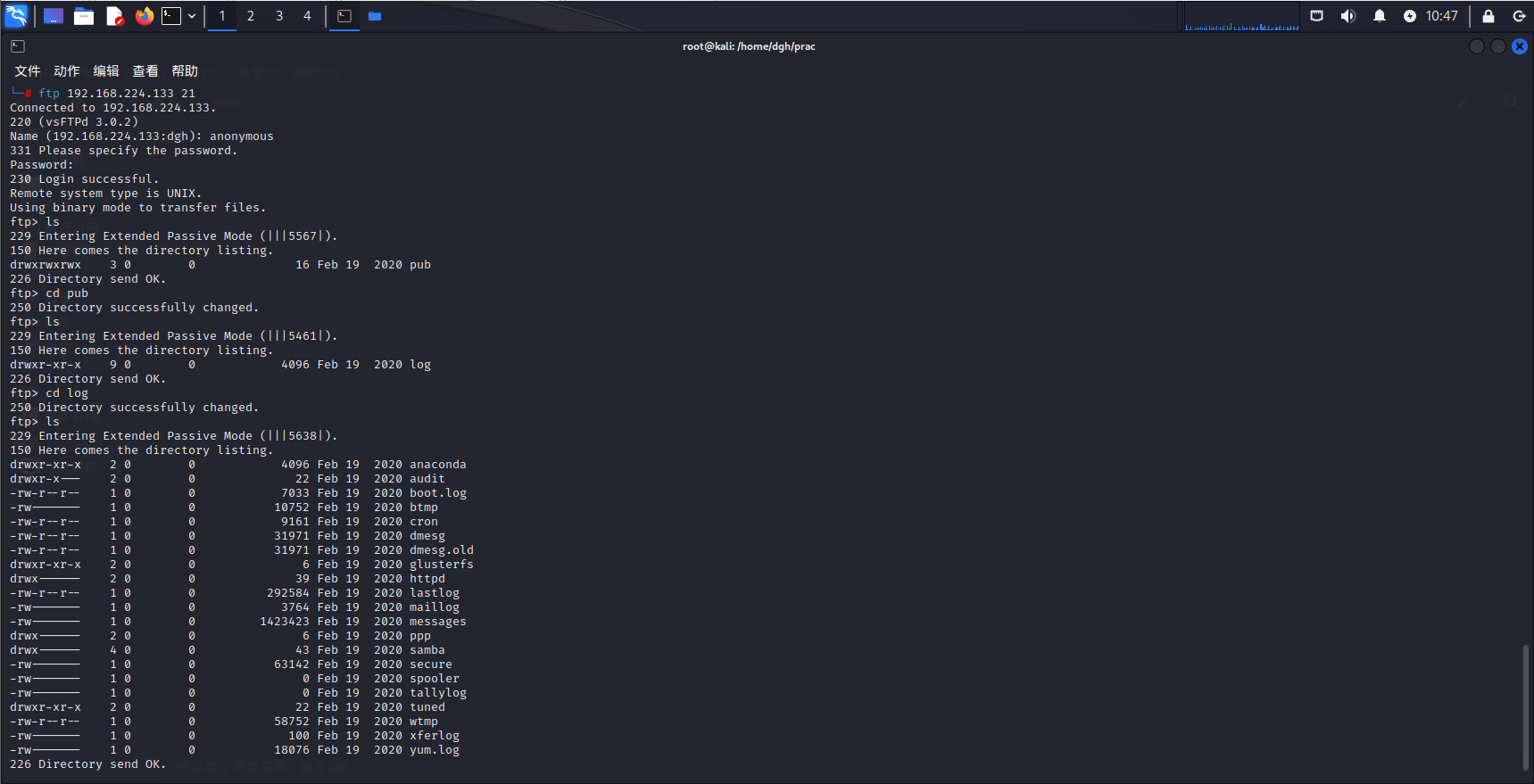Switch to workspace 2

click(x=251, y=16)
